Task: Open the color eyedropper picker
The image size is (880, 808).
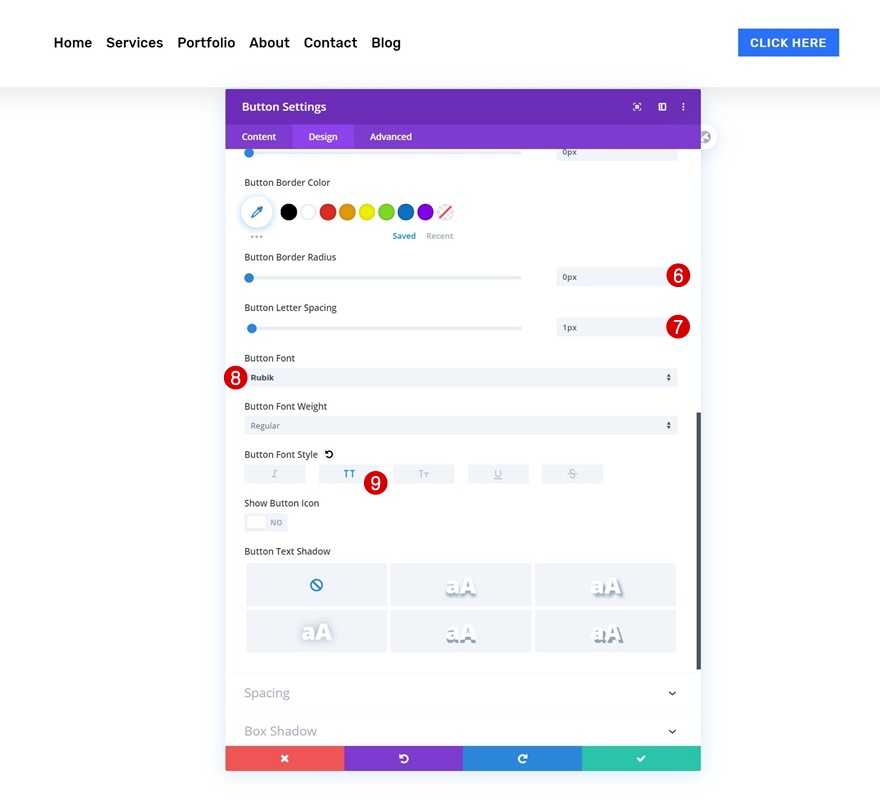Action: (257, 212)
